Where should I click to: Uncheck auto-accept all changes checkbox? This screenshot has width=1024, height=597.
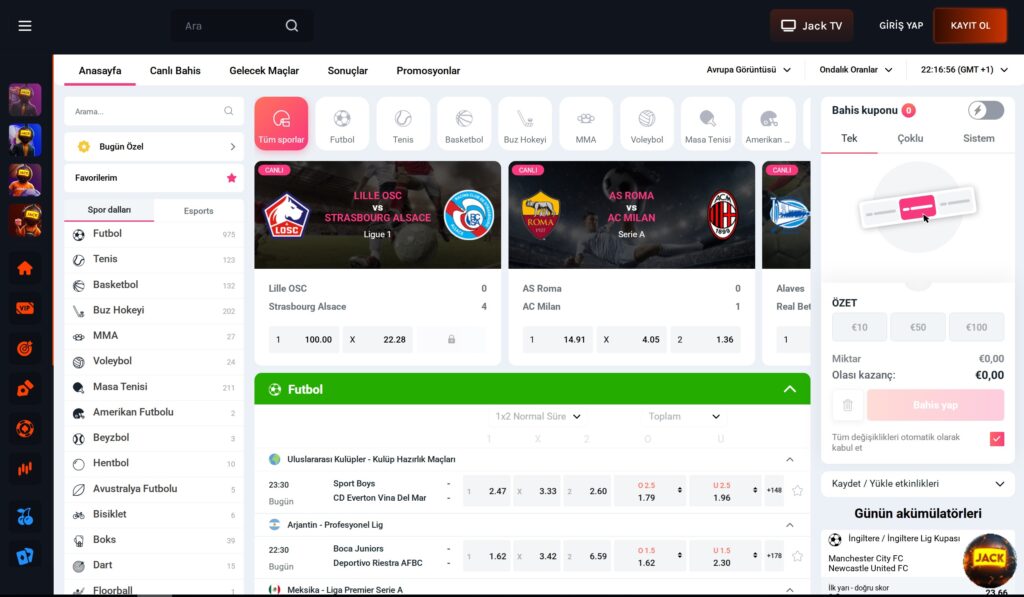click(996, 439)
